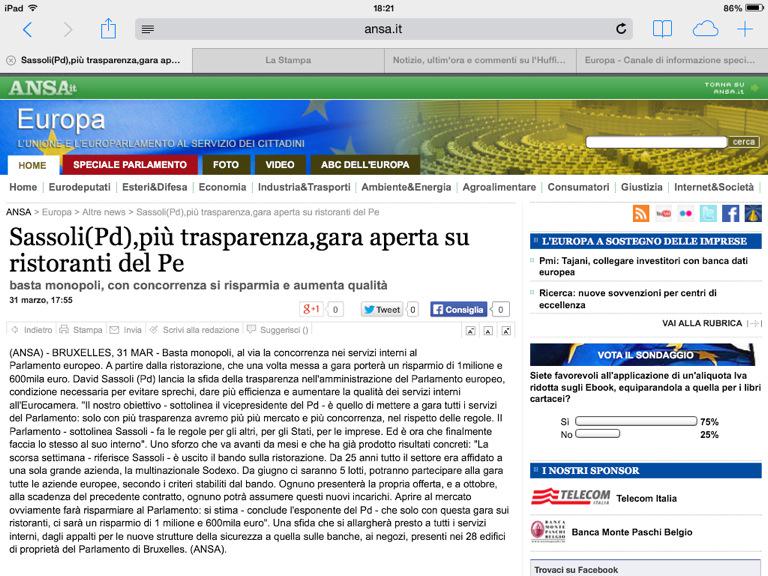Reload the page with the refresh icon

coord(621,29)
